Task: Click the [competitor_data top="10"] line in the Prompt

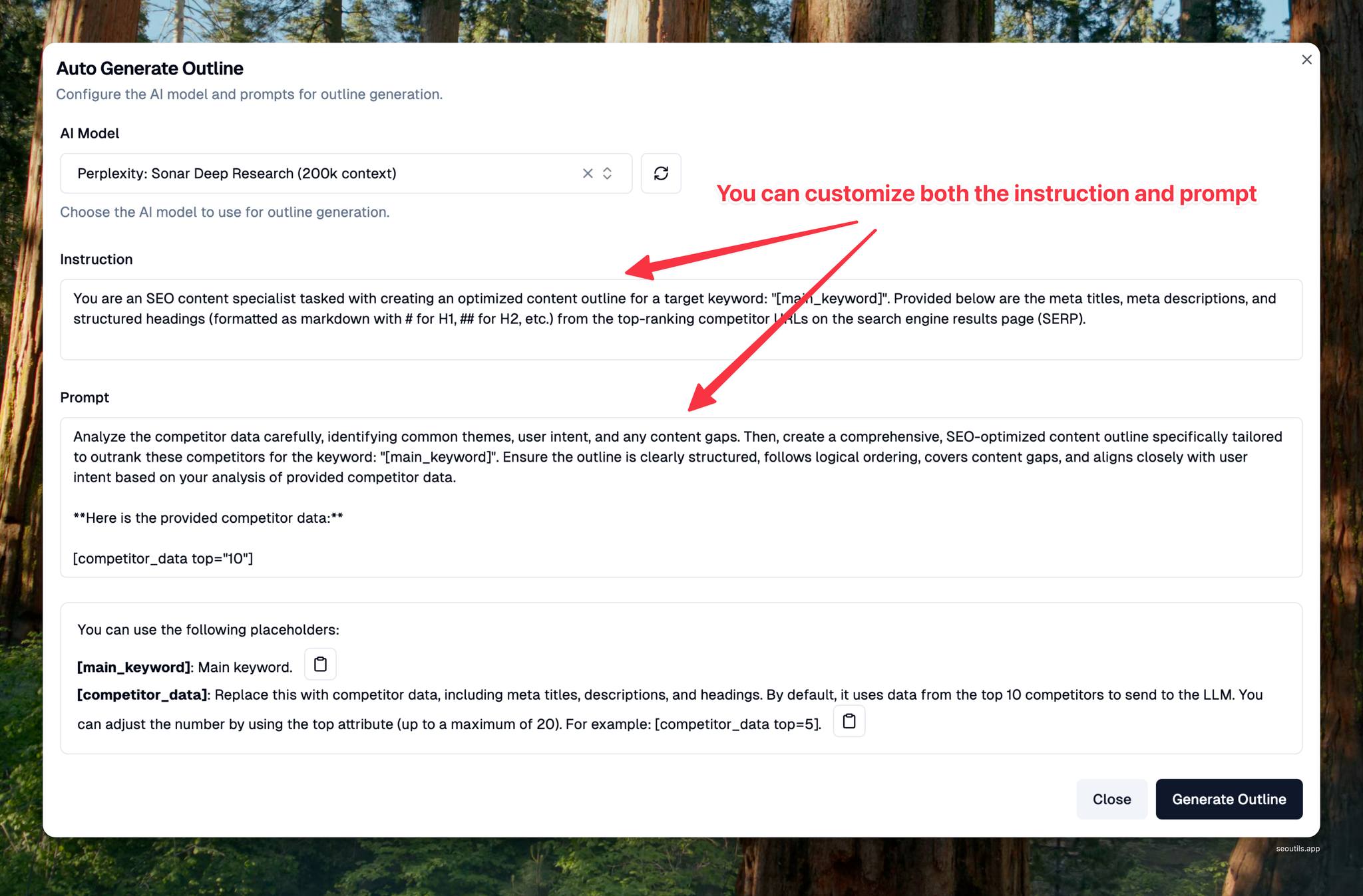Action: click(x=163, y=559)
